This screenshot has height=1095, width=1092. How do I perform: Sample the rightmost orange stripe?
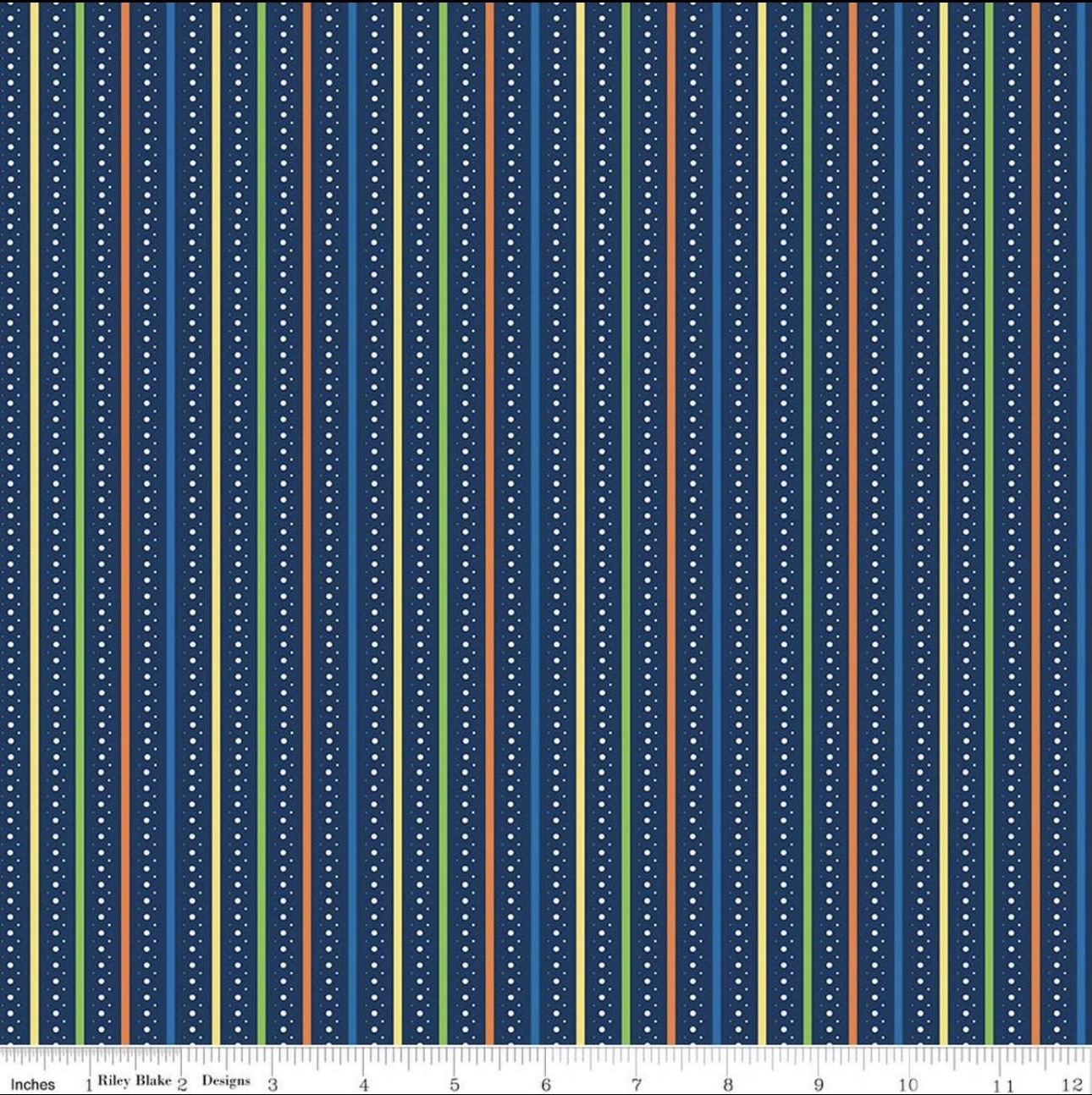click(x=1035, y=508)
